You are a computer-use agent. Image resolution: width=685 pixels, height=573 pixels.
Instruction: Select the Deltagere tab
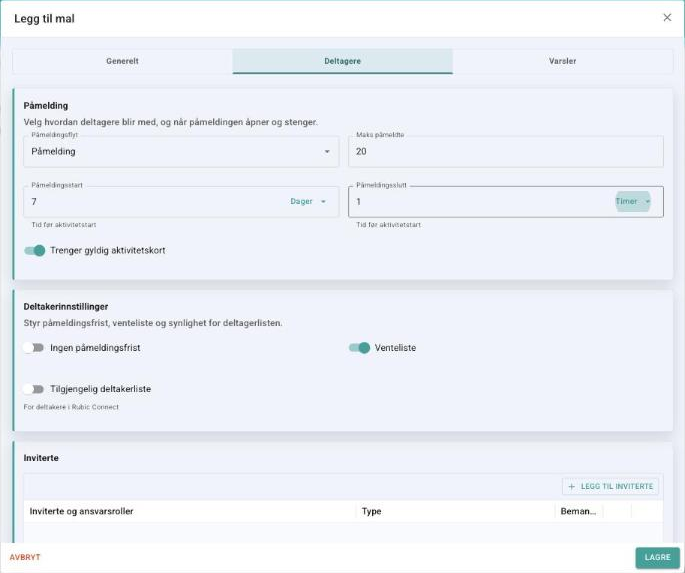click(x=342, y=61)
